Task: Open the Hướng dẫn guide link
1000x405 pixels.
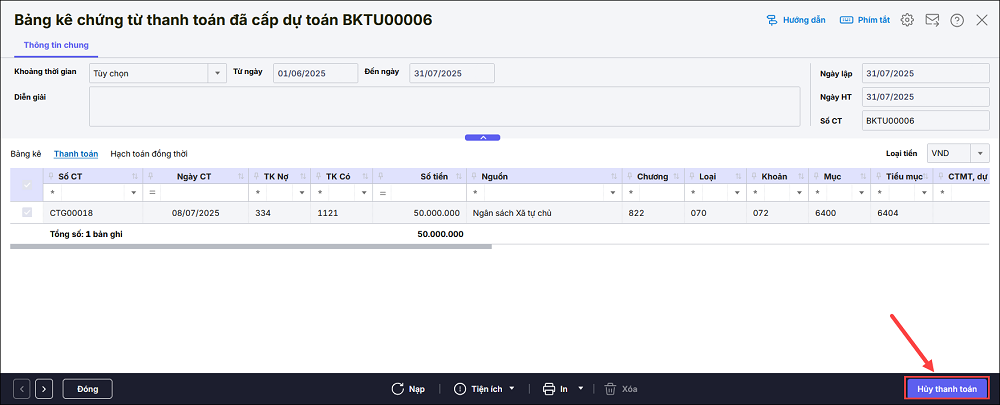Action: coord(796,20)
